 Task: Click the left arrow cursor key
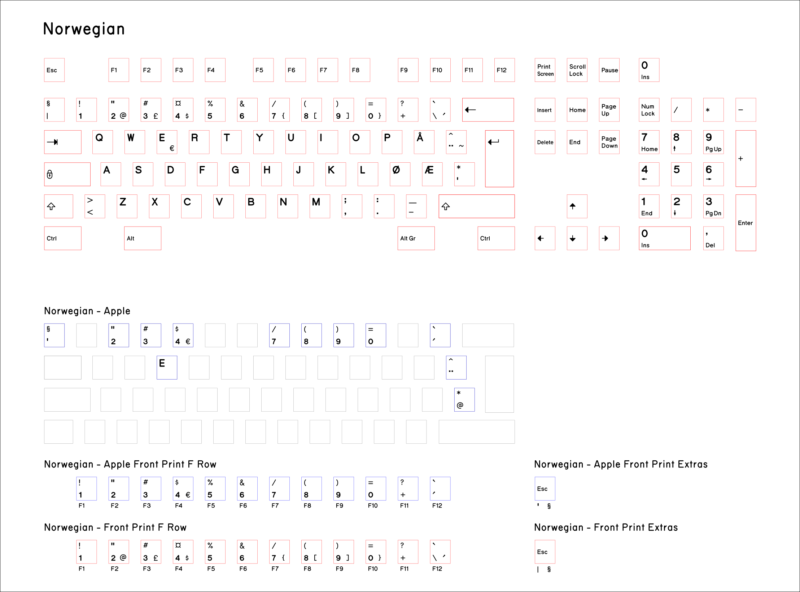click(545, 238)
